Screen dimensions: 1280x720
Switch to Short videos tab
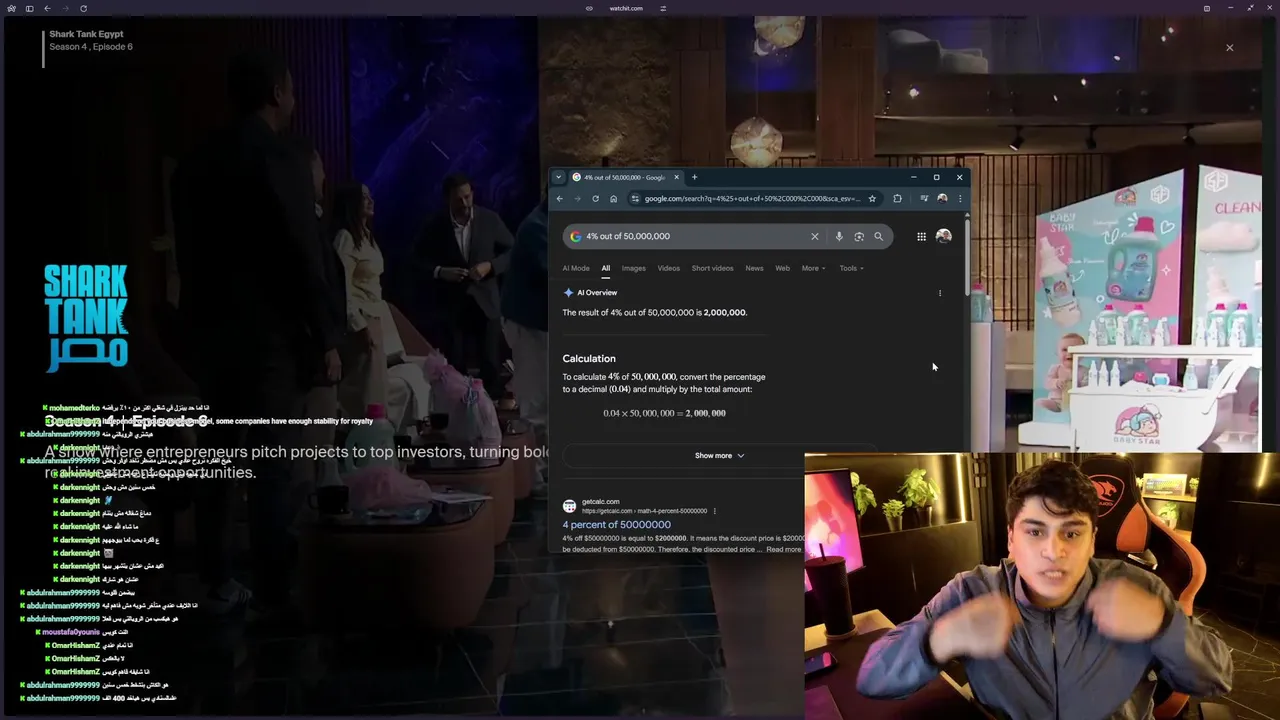(712, 268)
